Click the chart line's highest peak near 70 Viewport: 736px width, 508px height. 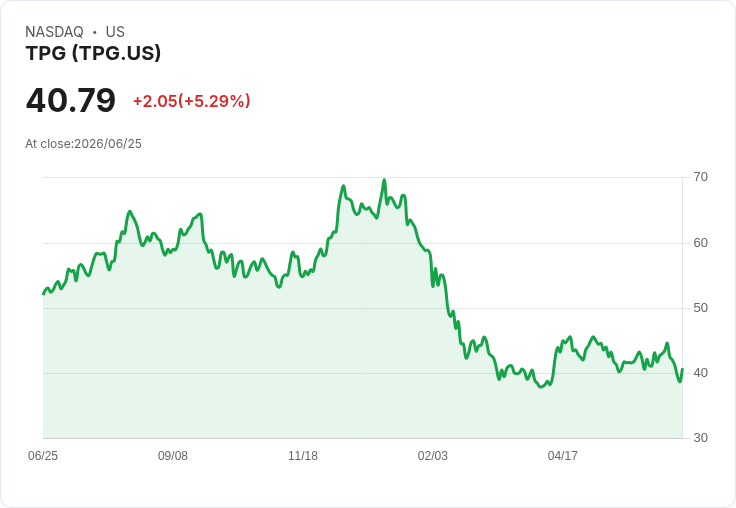[384, 180]
